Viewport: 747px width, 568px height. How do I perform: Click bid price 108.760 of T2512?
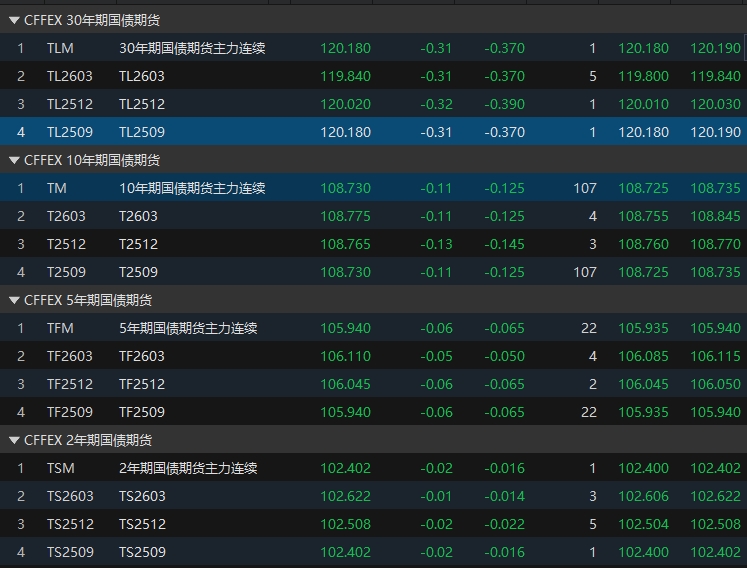pos(643,244)
